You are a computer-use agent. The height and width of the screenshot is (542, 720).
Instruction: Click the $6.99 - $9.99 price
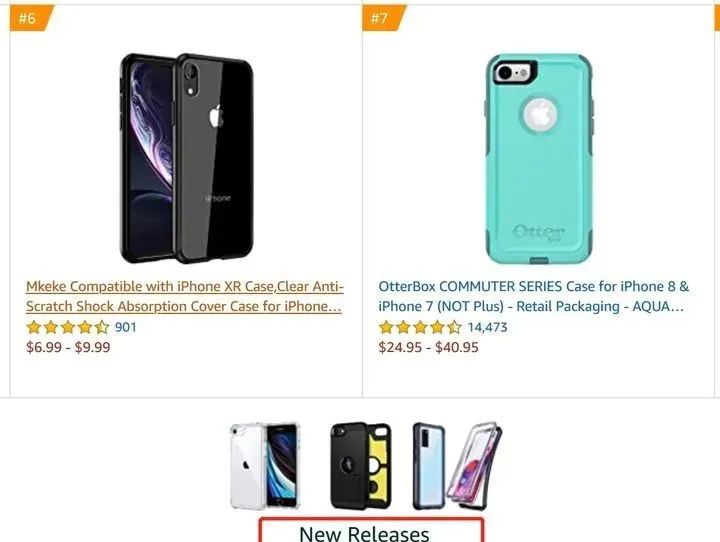[68, 347]
